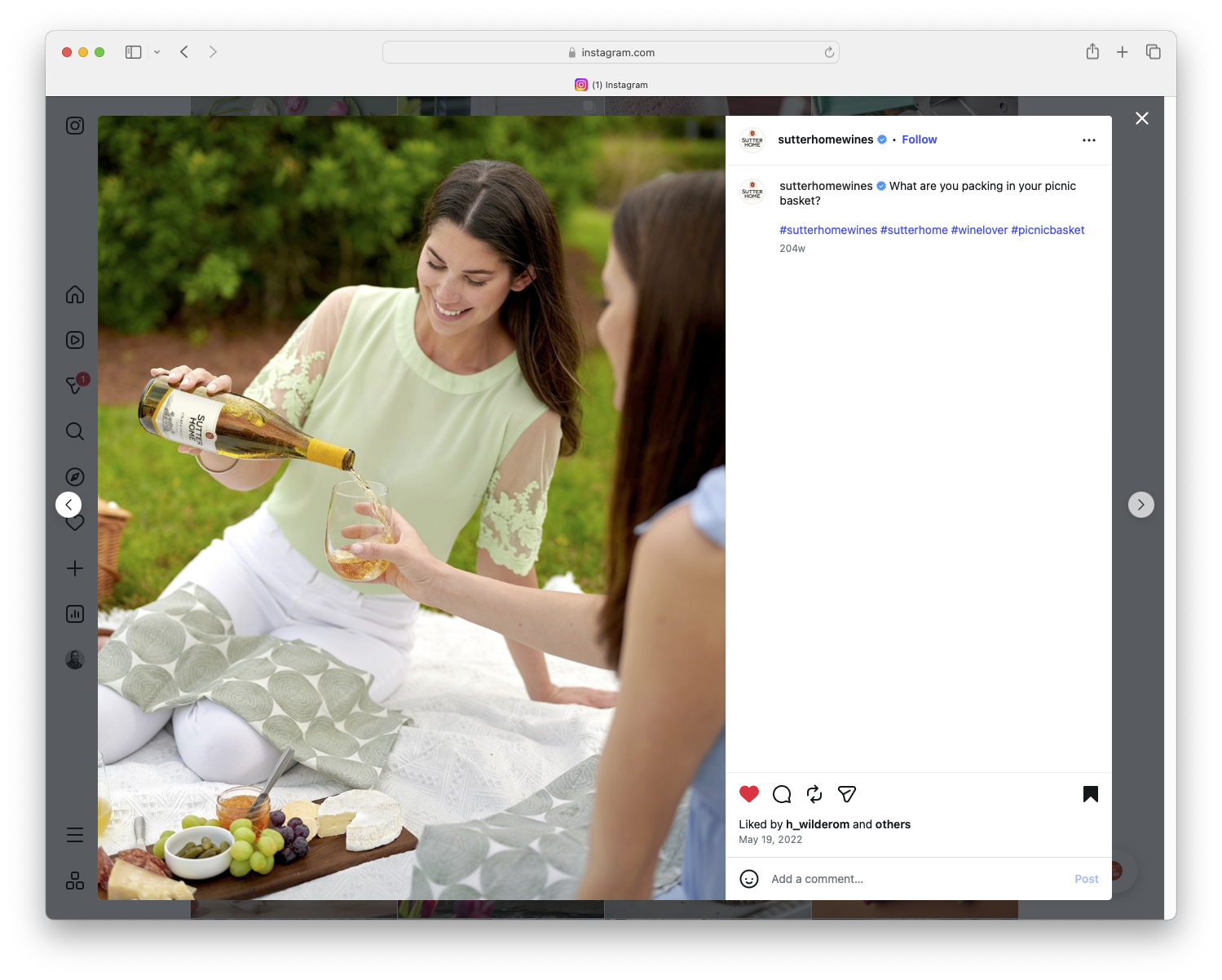Open the #picnicbasket hashtag link
The height and width of the screenshot is (980, 1222).
coord(1048,230)
